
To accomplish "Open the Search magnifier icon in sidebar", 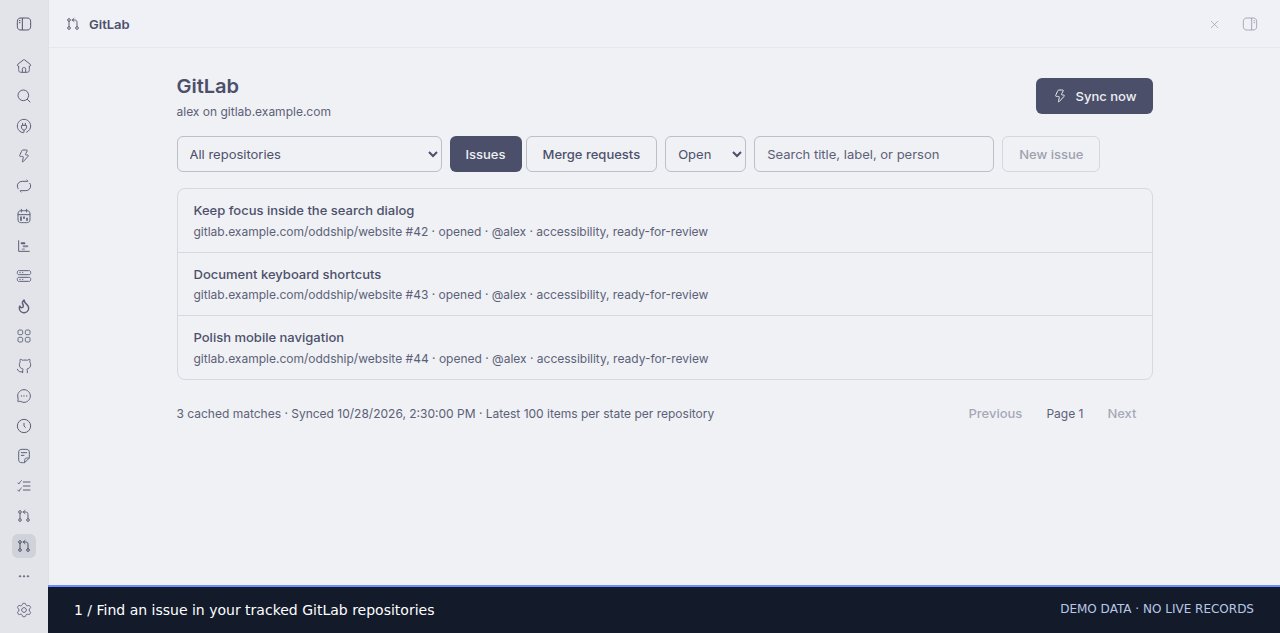I will coord(24,96).
